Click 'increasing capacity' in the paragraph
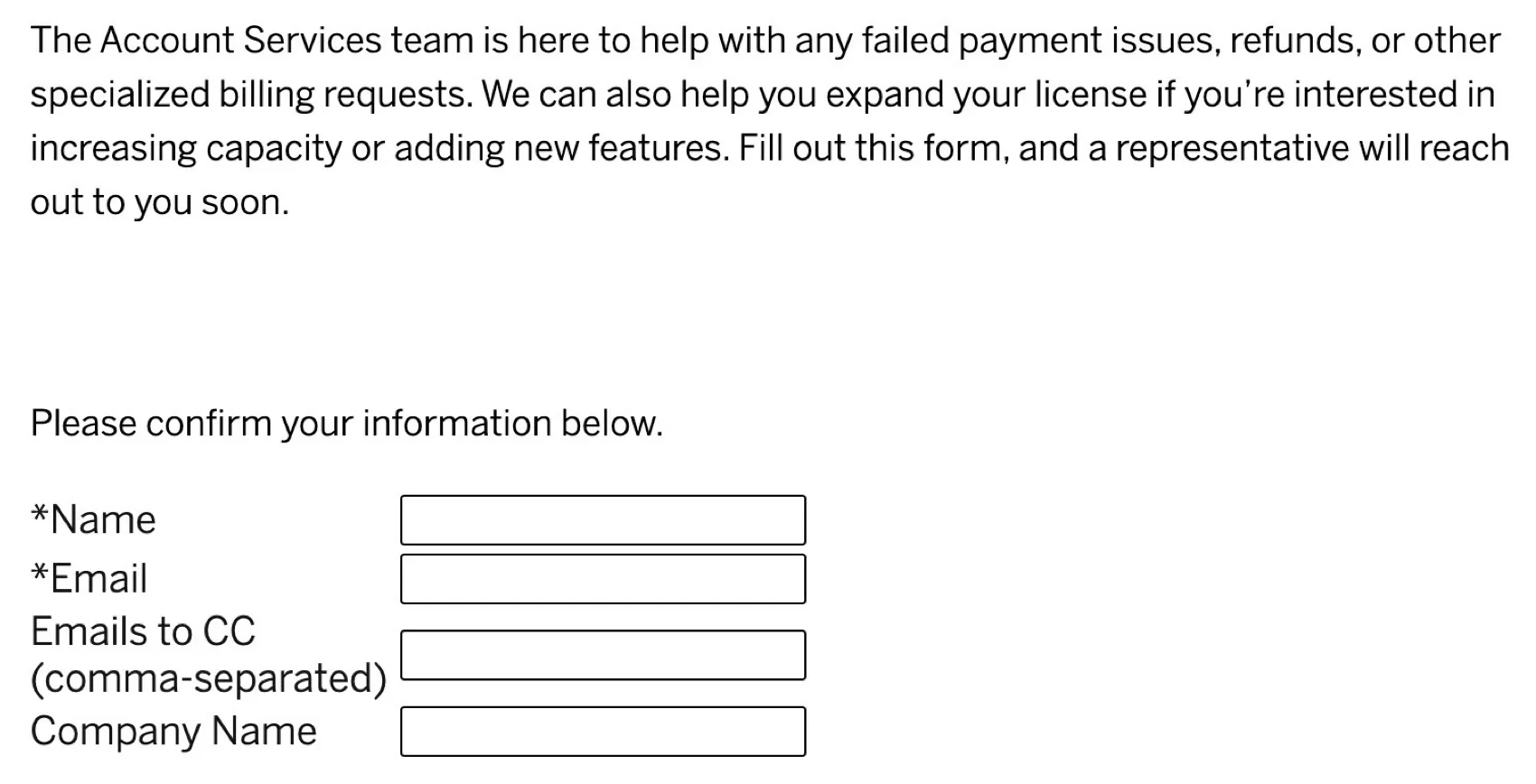This screenshot has height=784, width=1536. tap(185, 149)
